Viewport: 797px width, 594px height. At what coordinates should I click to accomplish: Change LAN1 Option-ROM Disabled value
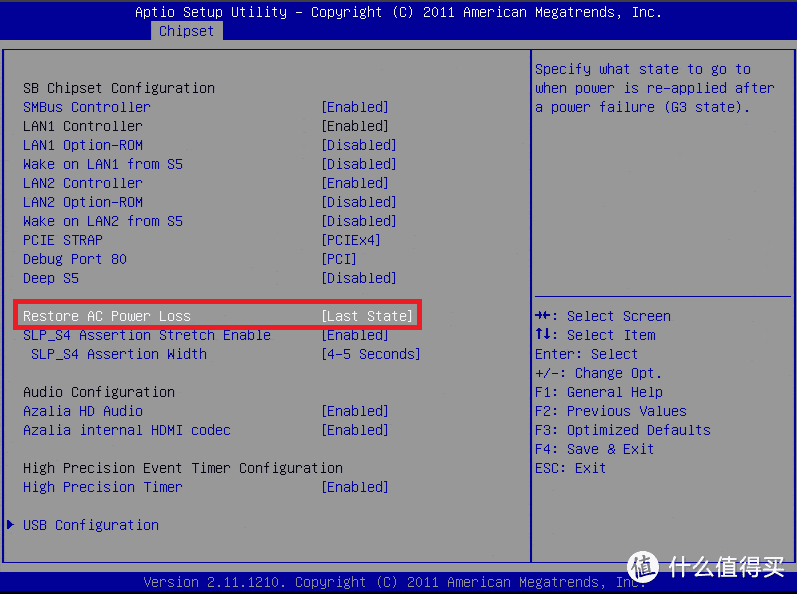pyautogui.click(x=359, y=145)
